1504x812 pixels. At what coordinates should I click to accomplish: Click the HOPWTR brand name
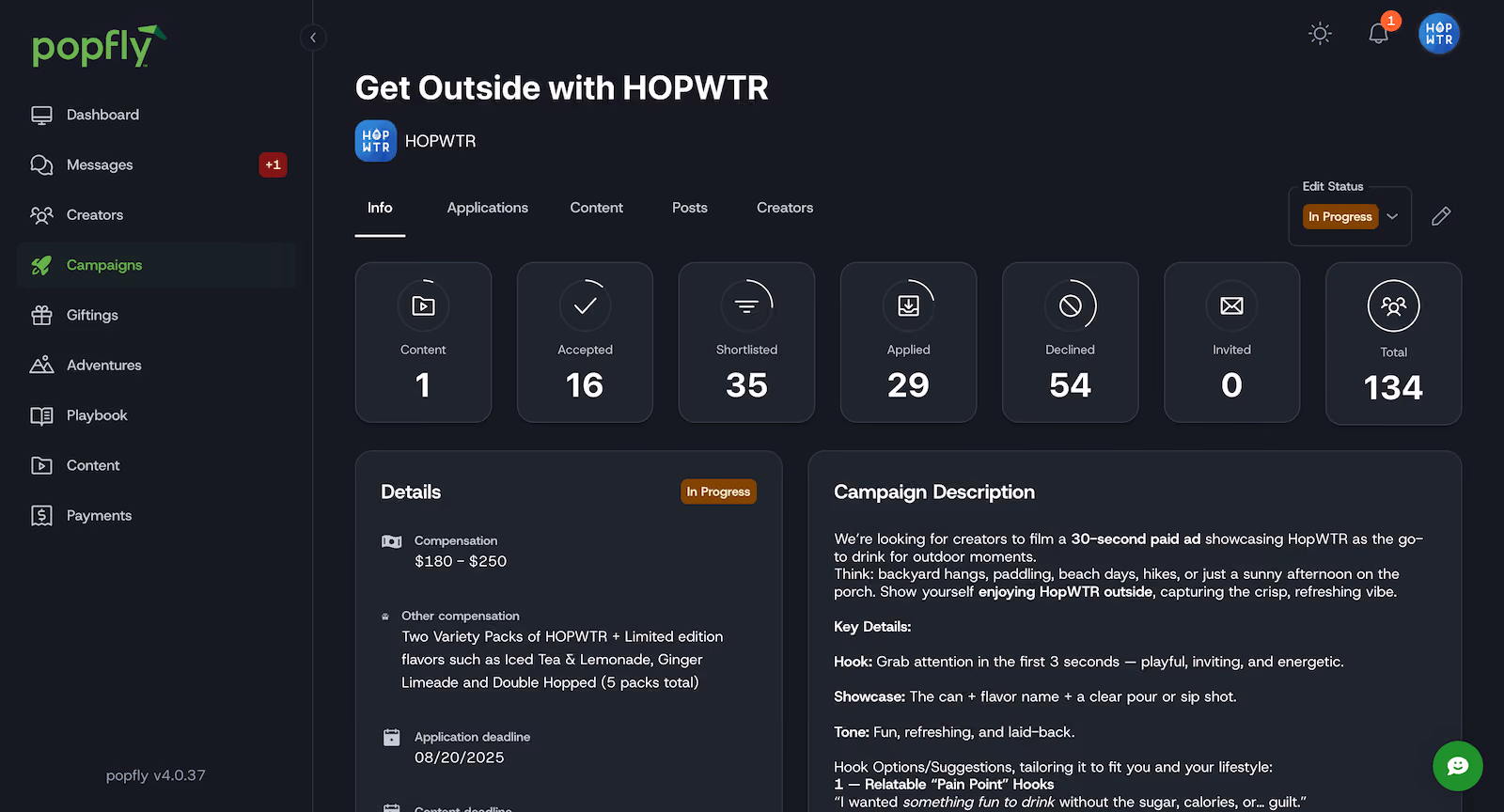click(440, 141)
